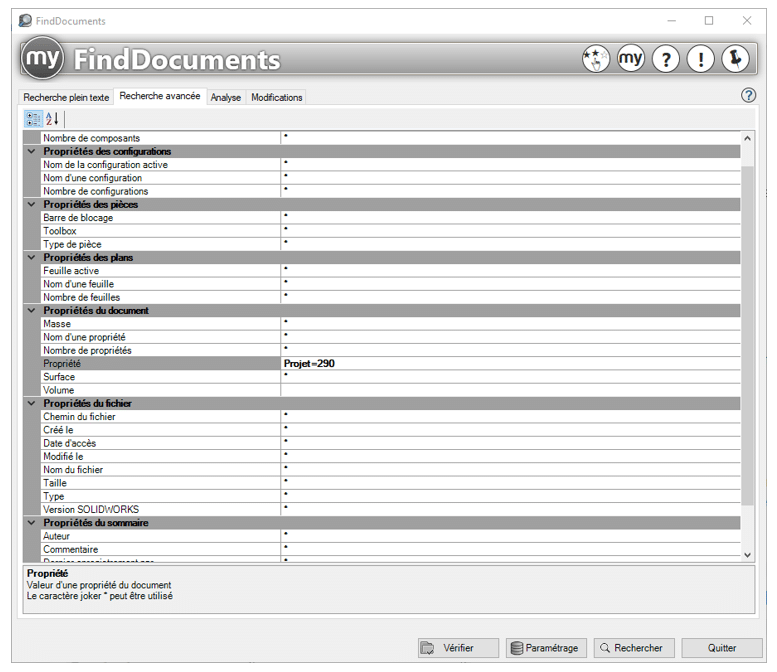
Task: Select the Taille property row
Action: tap(390, 483)
